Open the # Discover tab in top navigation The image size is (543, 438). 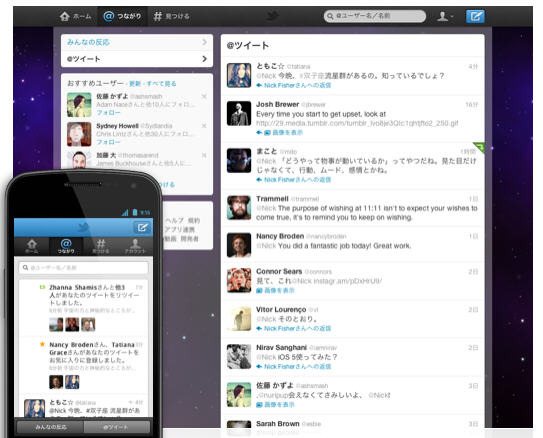(x=172, y=16)
